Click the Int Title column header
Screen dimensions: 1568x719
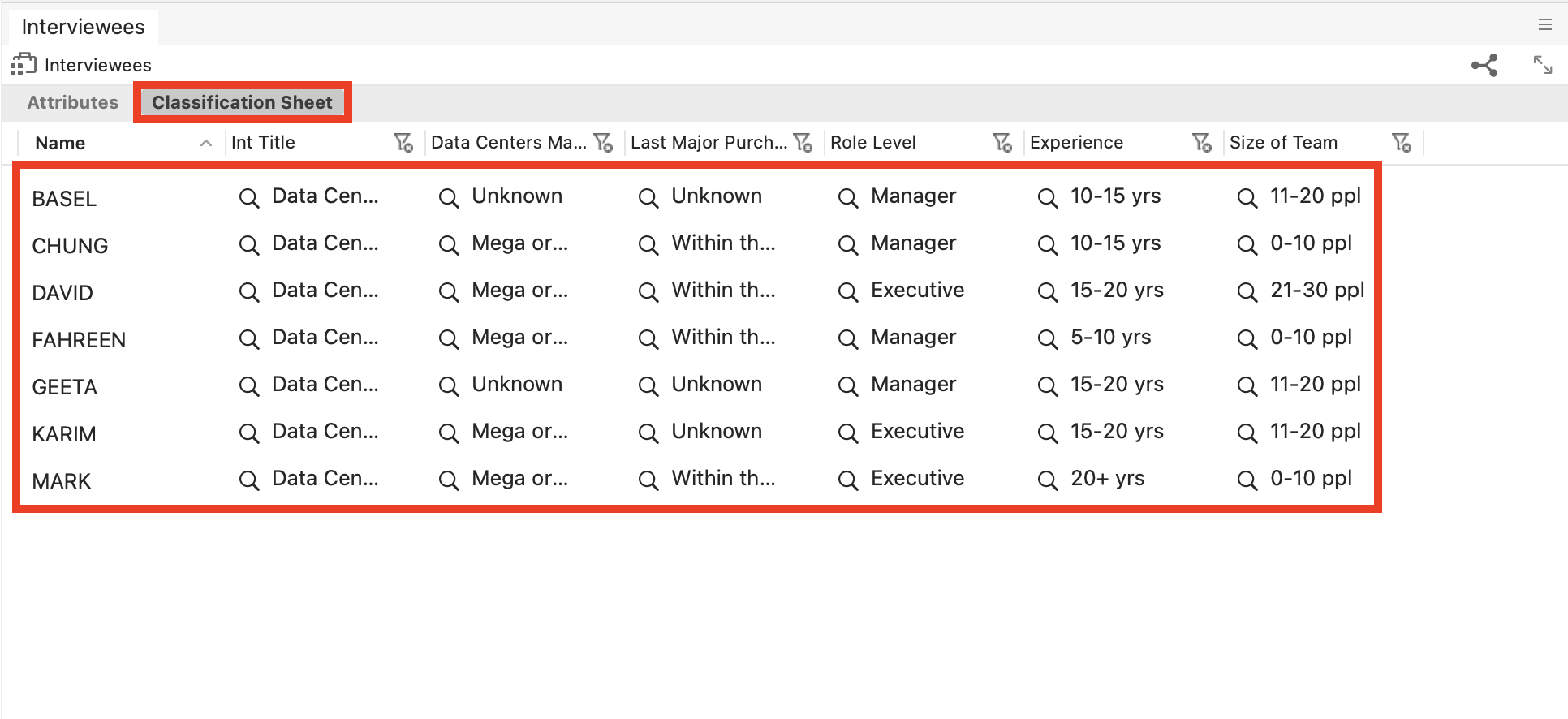[263, 143]
